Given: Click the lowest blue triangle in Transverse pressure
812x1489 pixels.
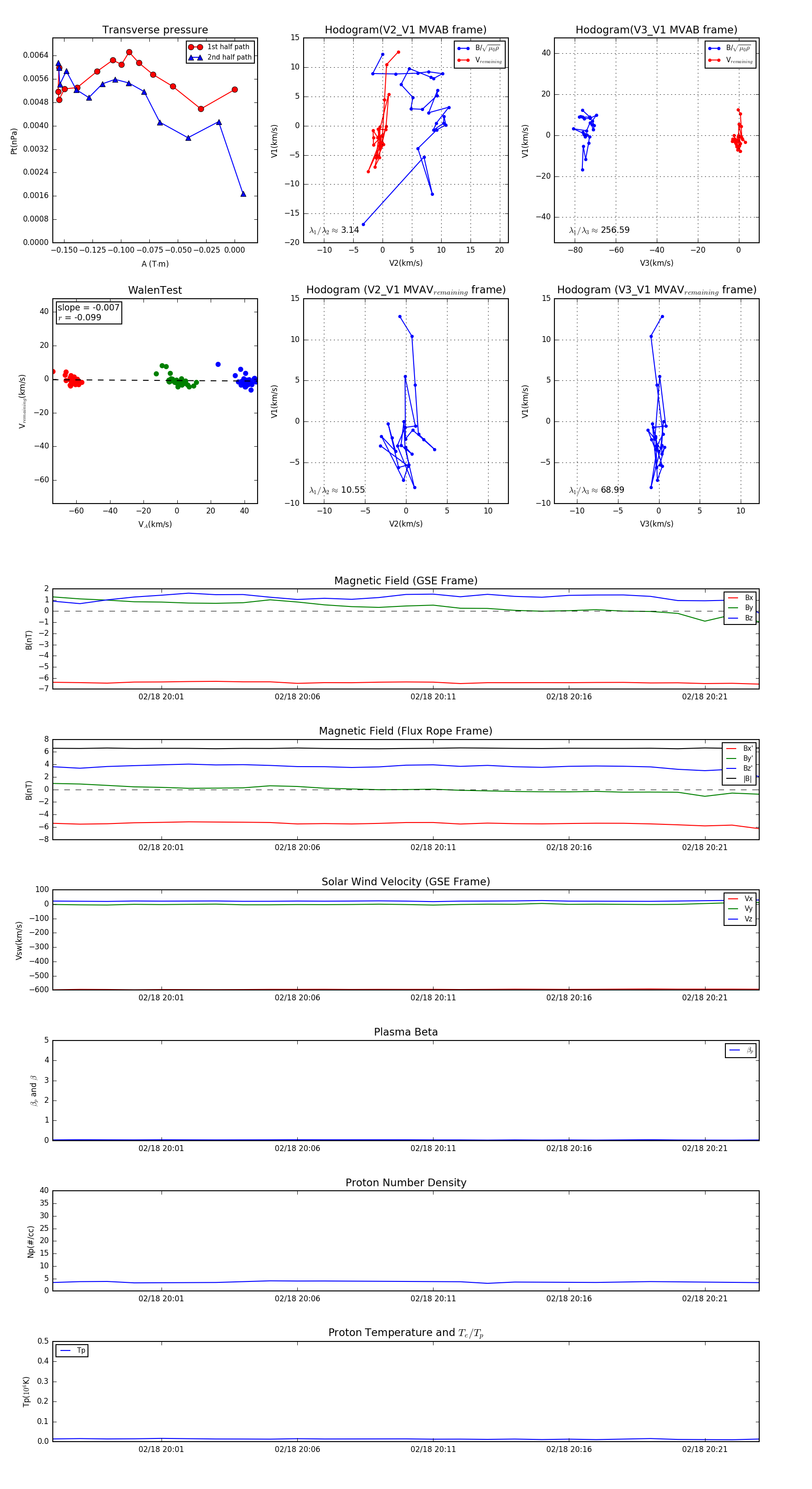Looking at the screenshot, I should coord(243,194).
